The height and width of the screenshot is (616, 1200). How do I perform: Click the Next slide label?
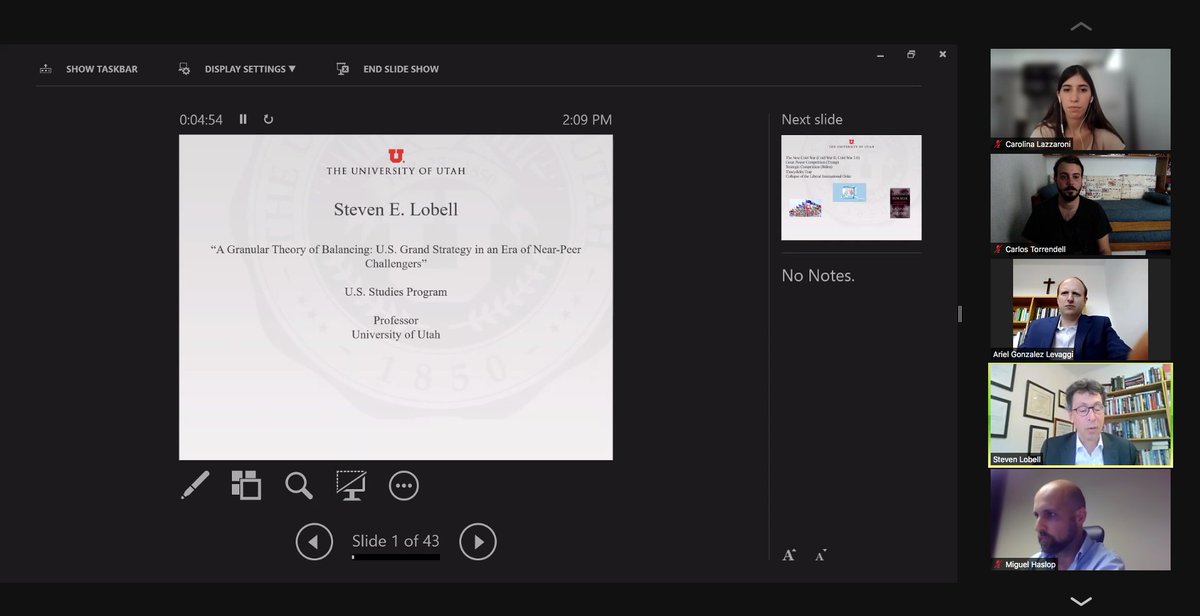[x=812, y=119]
